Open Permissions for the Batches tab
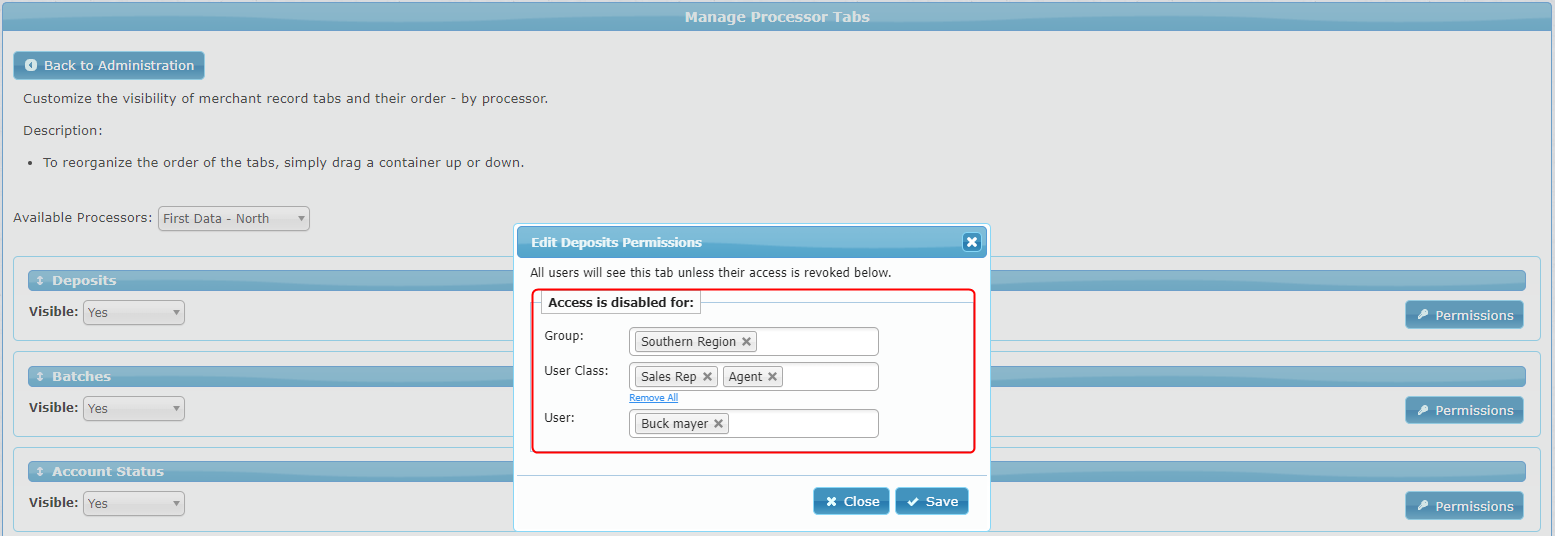Viewport: 1555px width, 536px height. pyautogui.click(x=1464, y=410)
